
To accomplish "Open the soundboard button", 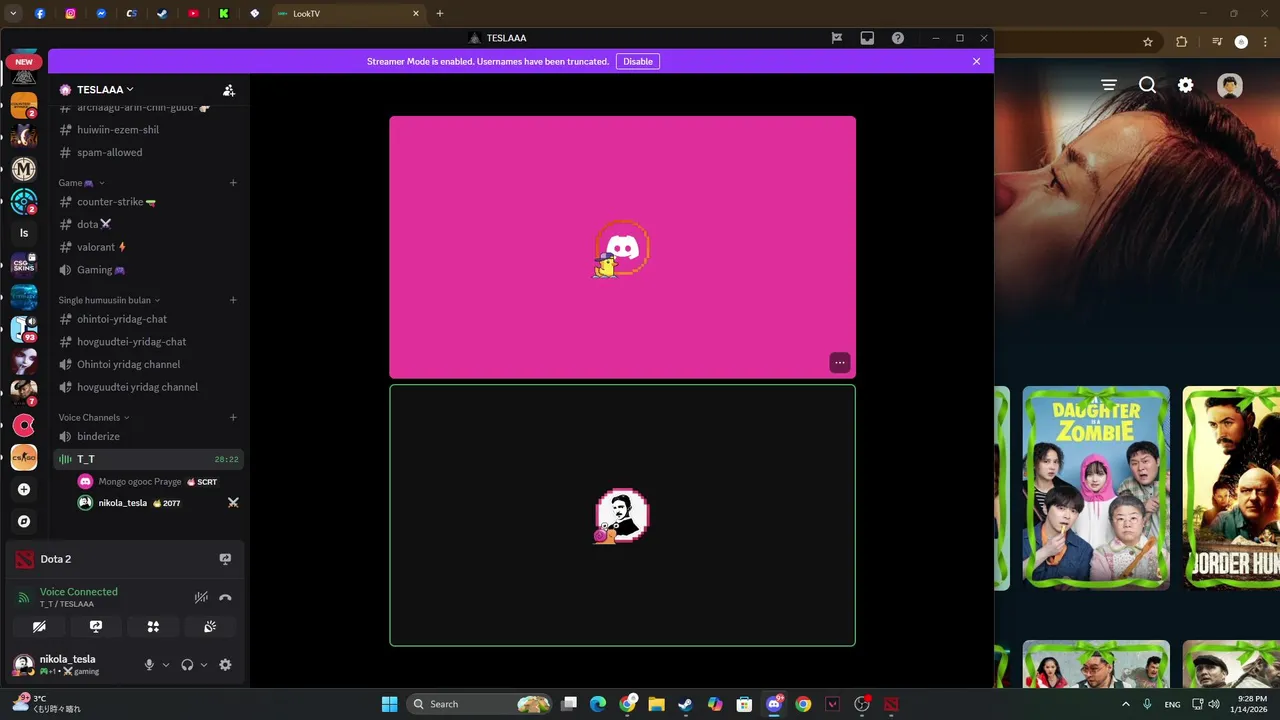I will click(210, 626).
